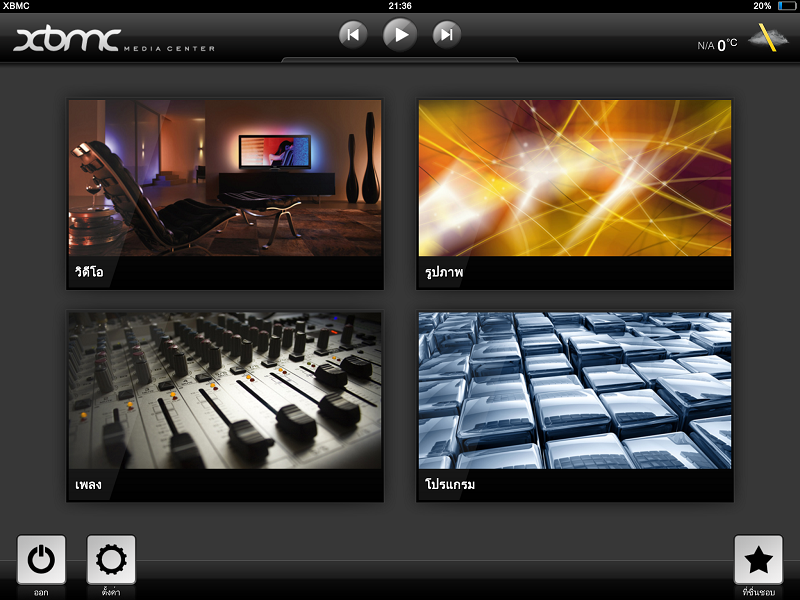The image size is (800, 600).
Task: Click the XBMC Media Center logo
Action: point(113,40)
